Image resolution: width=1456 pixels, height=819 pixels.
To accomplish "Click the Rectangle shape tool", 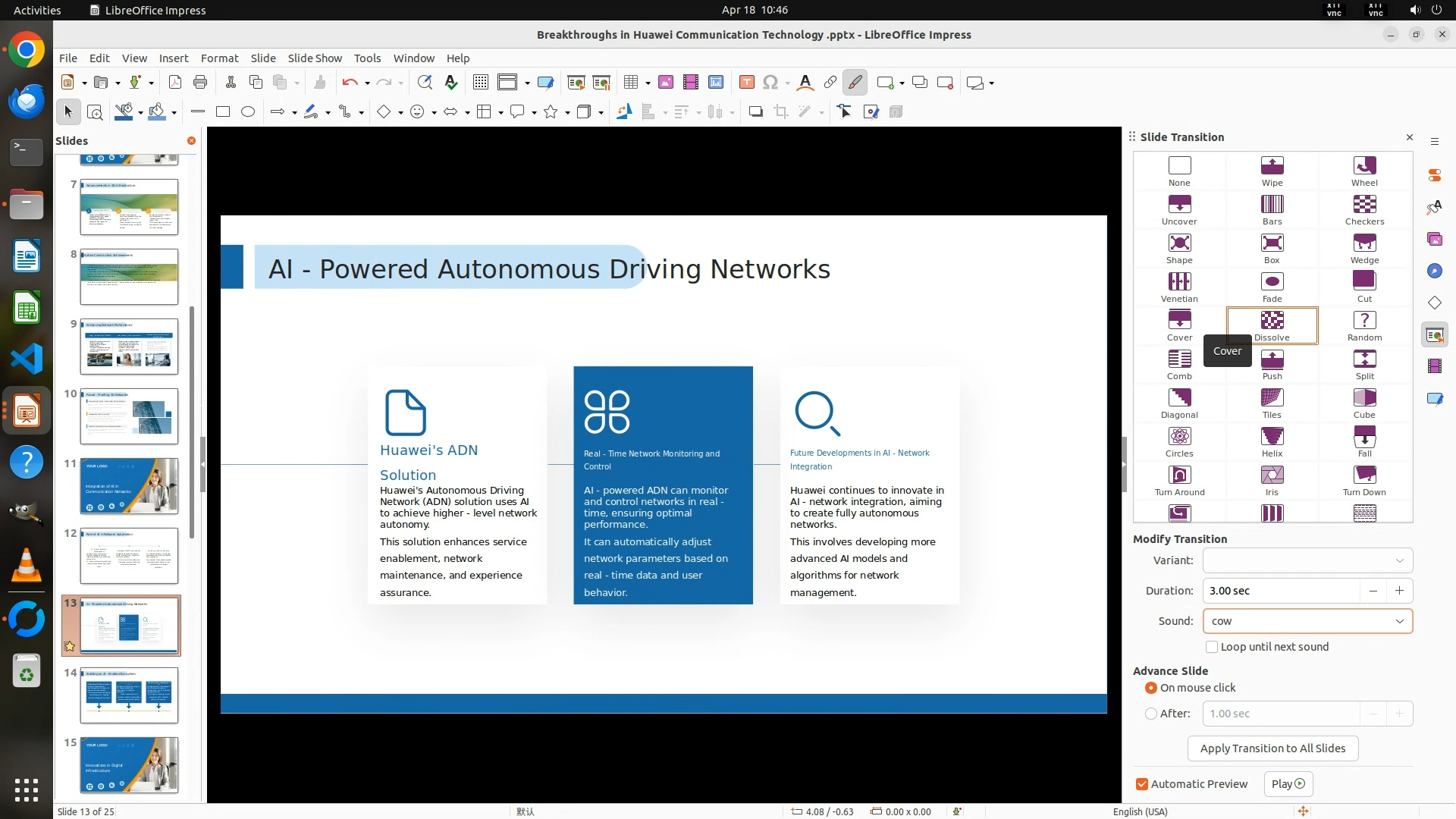I will tap(223, 112).
